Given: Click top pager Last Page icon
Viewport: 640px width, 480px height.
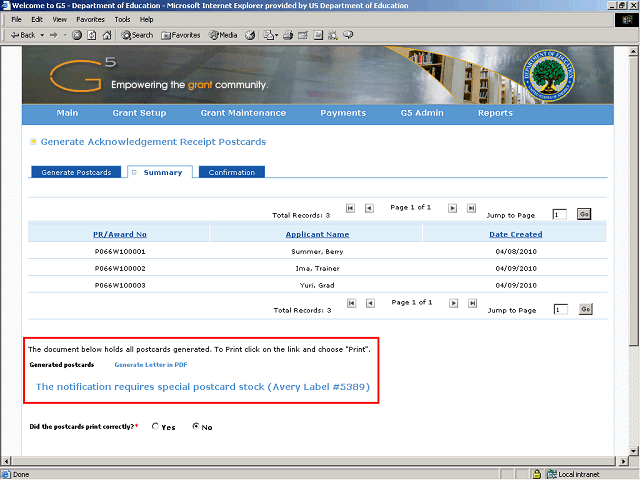Looking at the screenshot, I should tap(471, 208).
